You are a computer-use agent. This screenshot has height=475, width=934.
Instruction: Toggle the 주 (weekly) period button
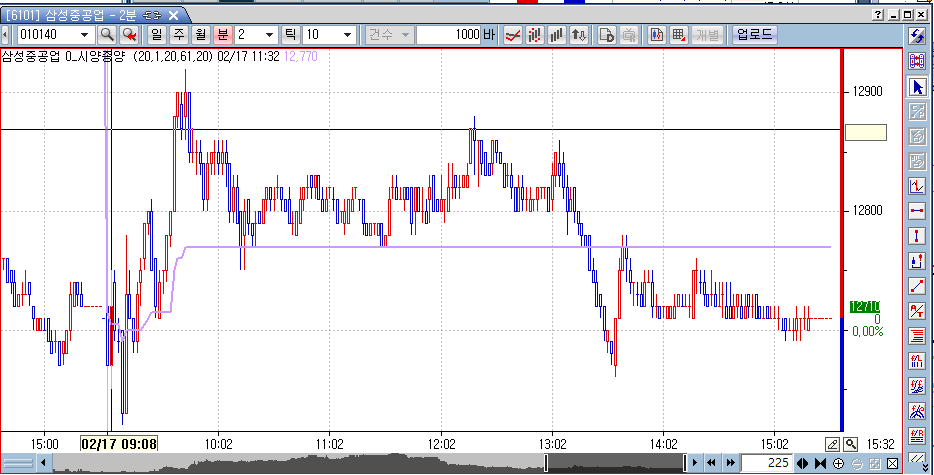point(179,35)
